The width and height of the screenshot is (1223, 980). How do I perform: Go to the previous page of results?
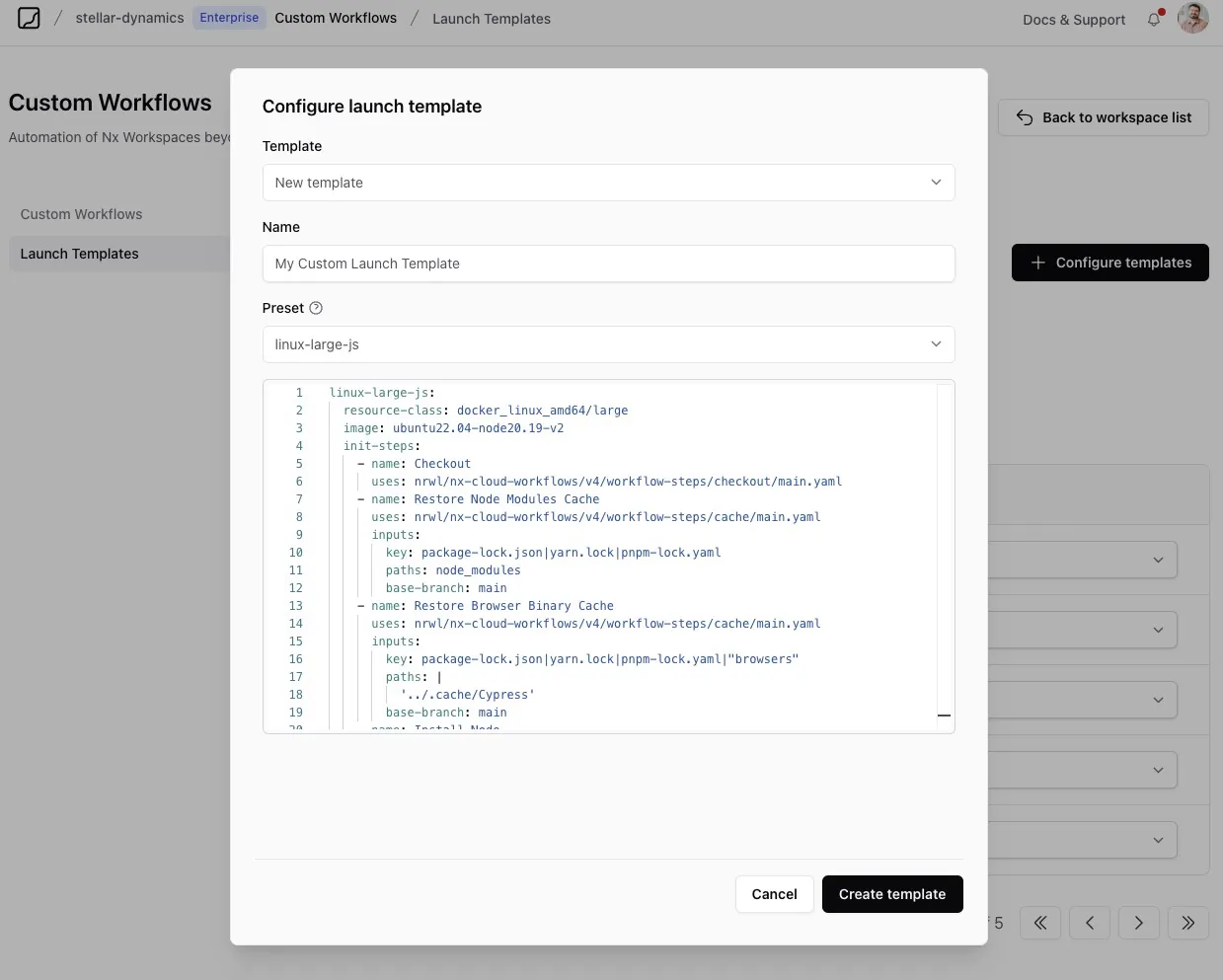1089,922
